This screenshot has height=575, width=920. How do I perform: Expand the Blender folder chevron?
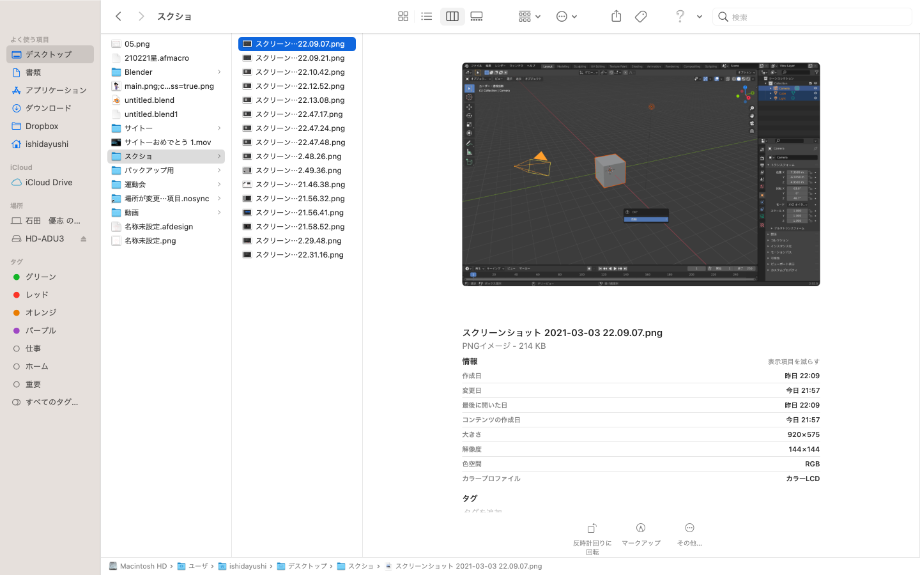coord(219,72)
